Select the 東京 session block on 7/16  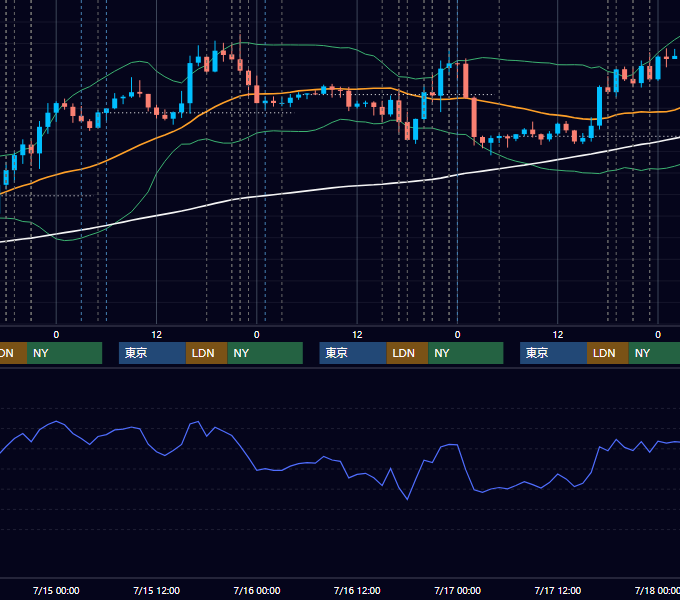353,353
